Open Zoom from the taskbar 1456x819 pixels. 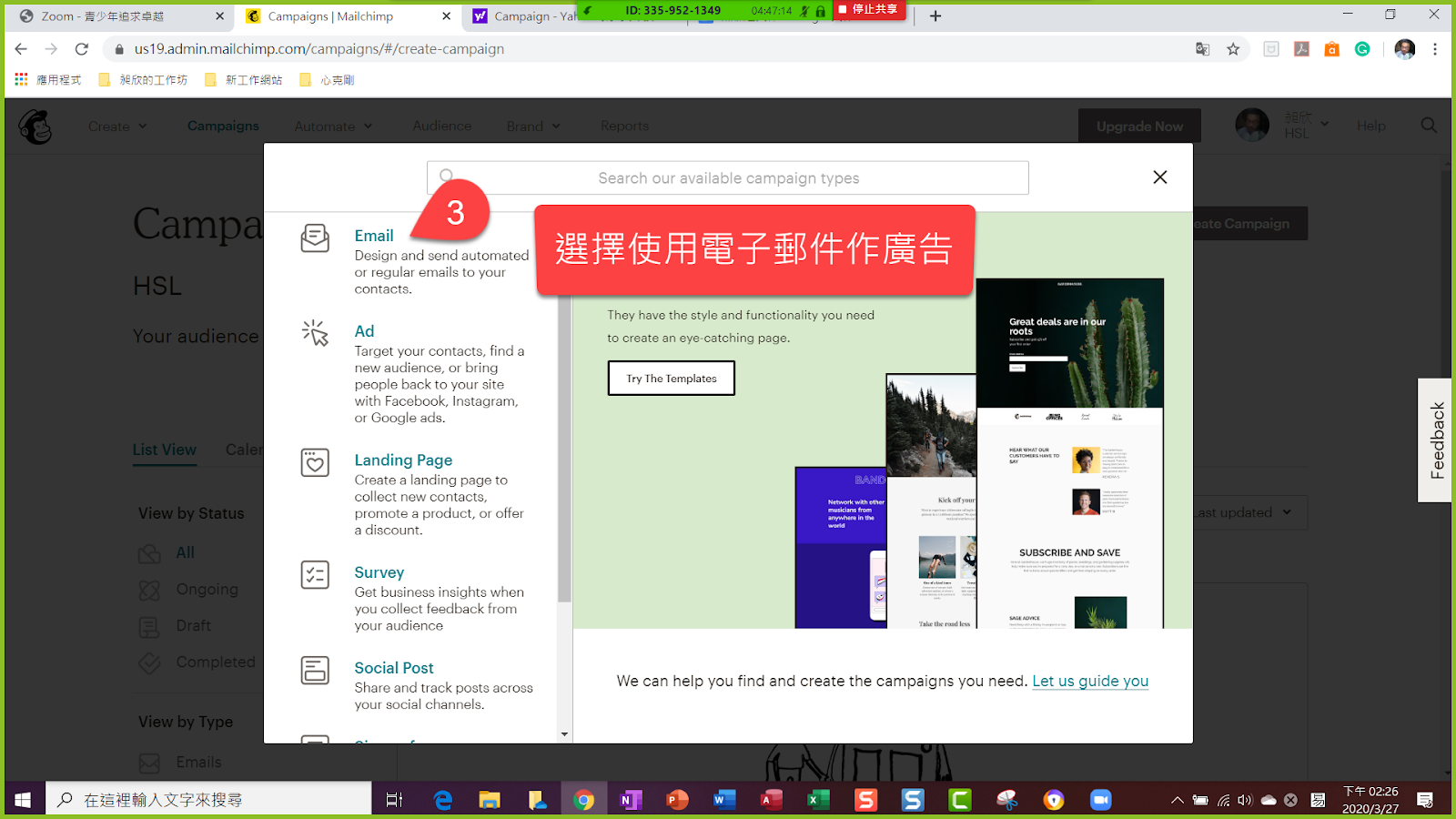pos(1101,800)
